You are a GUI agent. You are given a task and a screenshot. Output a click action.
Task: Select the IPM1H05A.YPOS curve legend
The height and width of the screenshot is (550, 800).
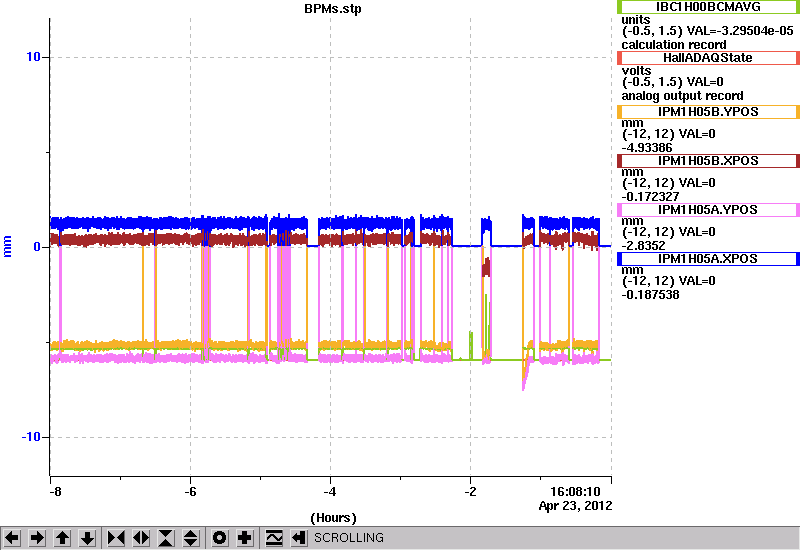708,210
